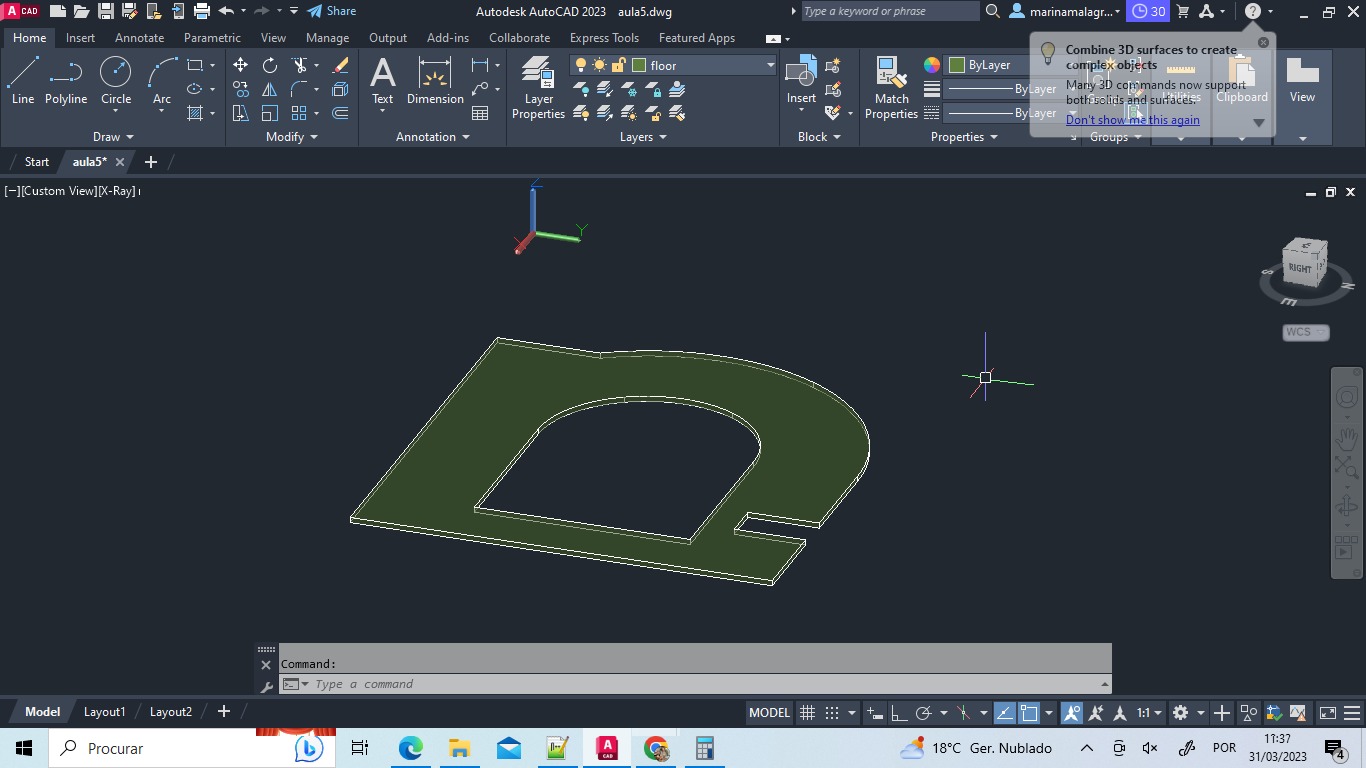
Task: Click the Rotate tool icon
Action: click(x=270, y=65)
